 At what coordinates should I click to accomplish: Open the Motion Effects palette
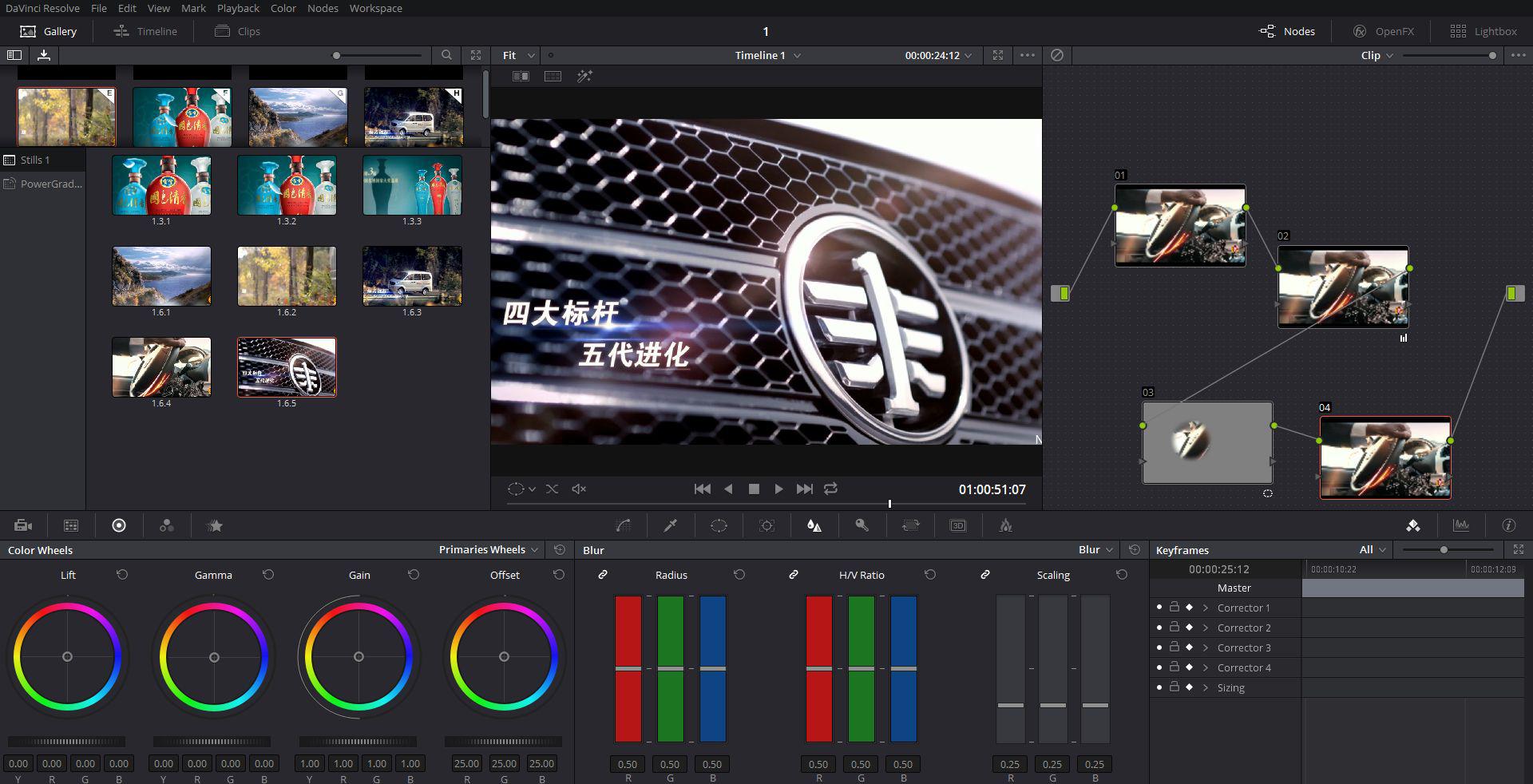tap(215, 525)
